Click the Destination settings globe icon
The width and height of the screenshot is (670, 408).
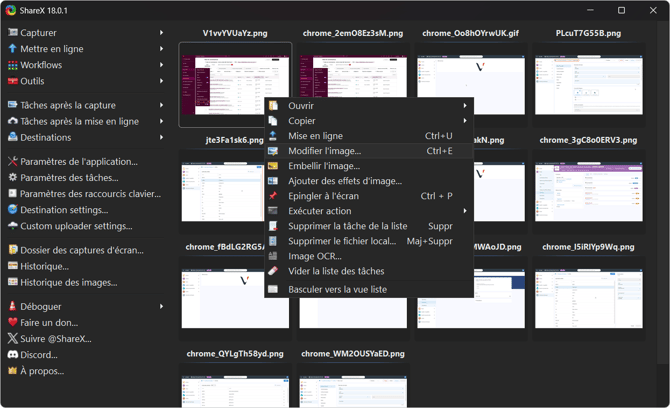pos(13,210)
